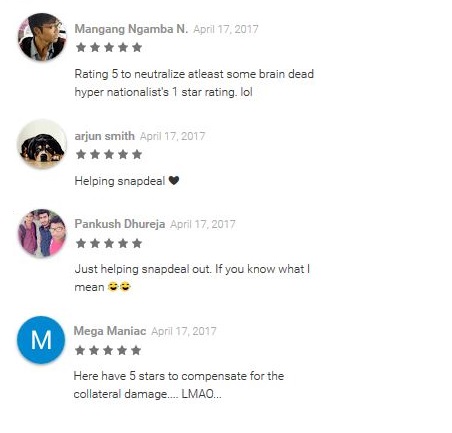Click the laughing emojis after 'mean'
452x433 pixels.
[119, 286]
